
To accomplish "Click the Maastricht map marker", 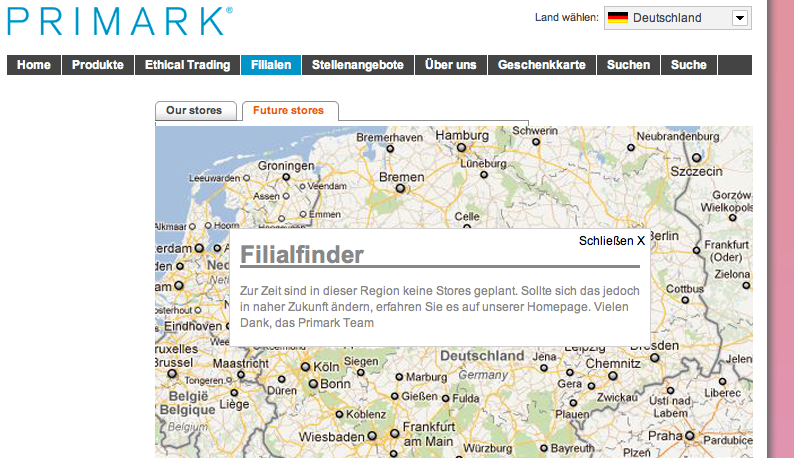I will click(241, 375).
